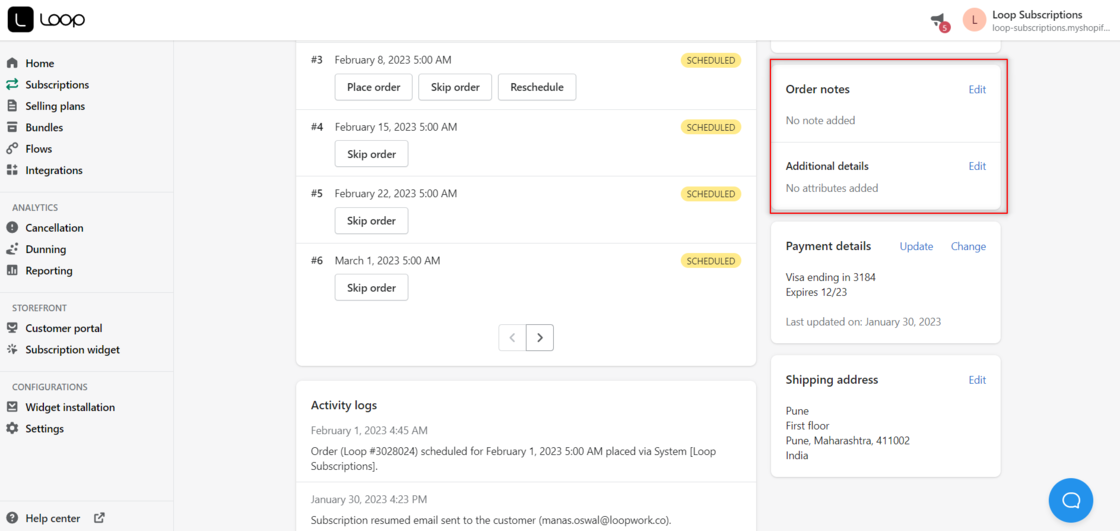The width and height of the screenshot is (1120, 531).
Task: Click the Settings gear icon
Action: [x=12, y=428]
